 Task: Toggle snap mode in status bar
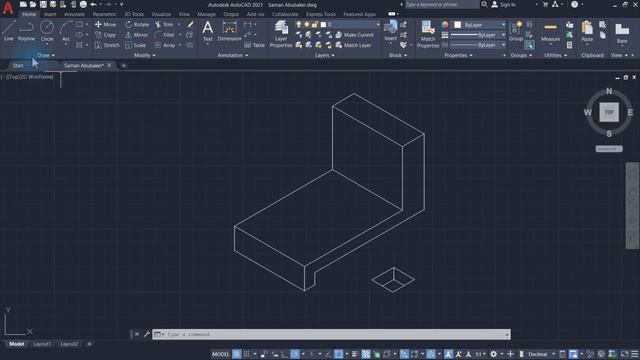(246, 354)
